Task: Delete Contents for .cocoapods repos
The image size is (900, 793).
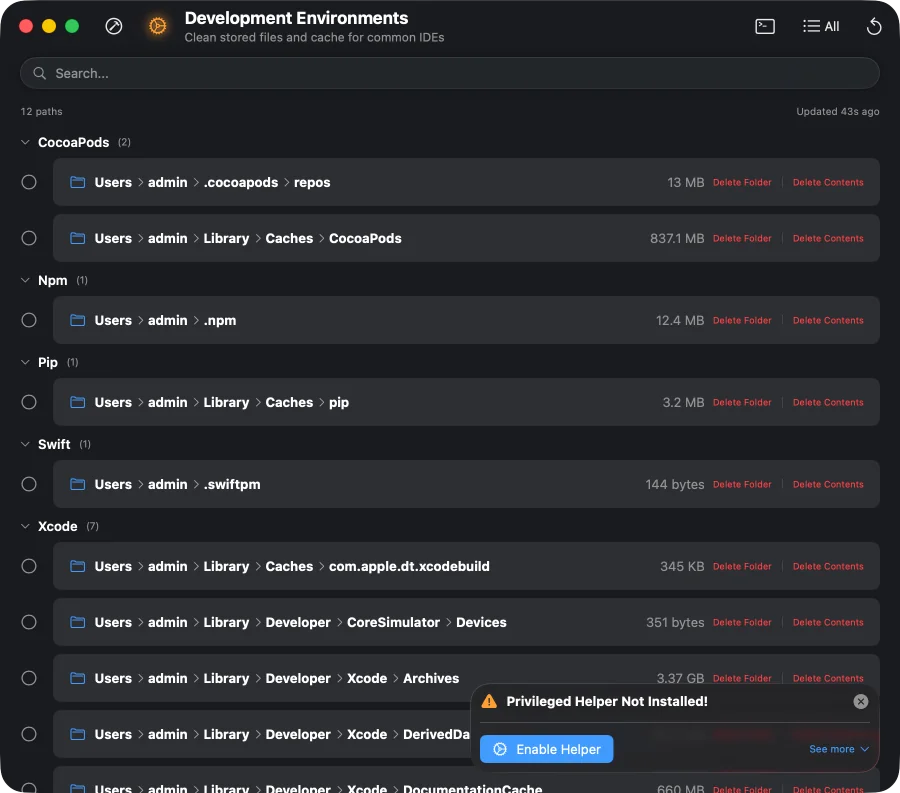Action: pos(828,182)
